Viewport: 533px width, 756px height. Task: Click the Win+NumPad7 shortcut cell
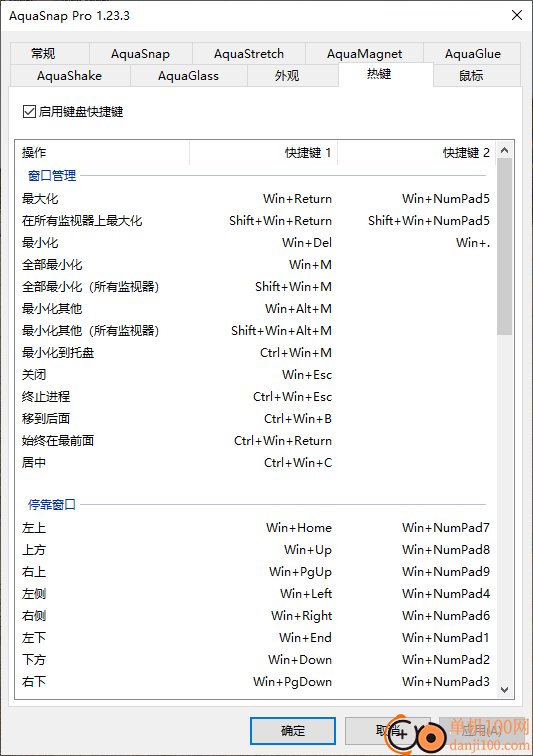coord(446,528)
